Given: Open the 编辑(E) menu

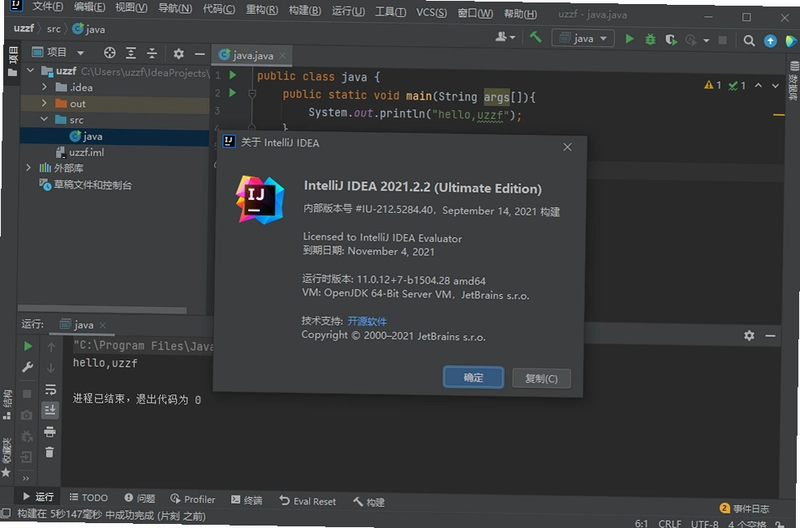Looking at the screenshot, I should tap(89, 7).
